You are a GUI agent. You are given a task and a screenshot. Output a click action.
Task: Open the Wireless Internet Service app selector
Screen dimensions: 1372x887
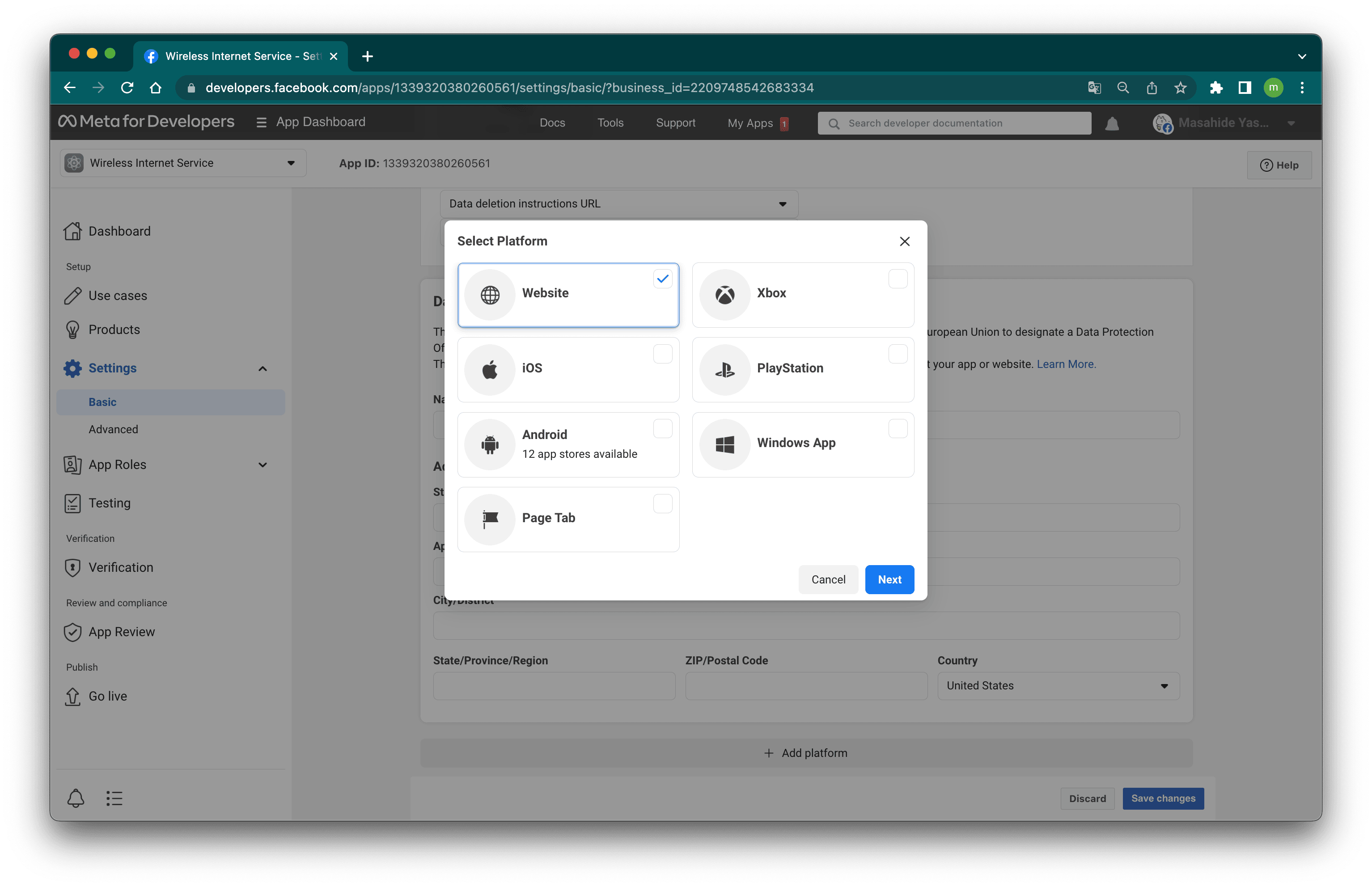[x=183, y=163]
